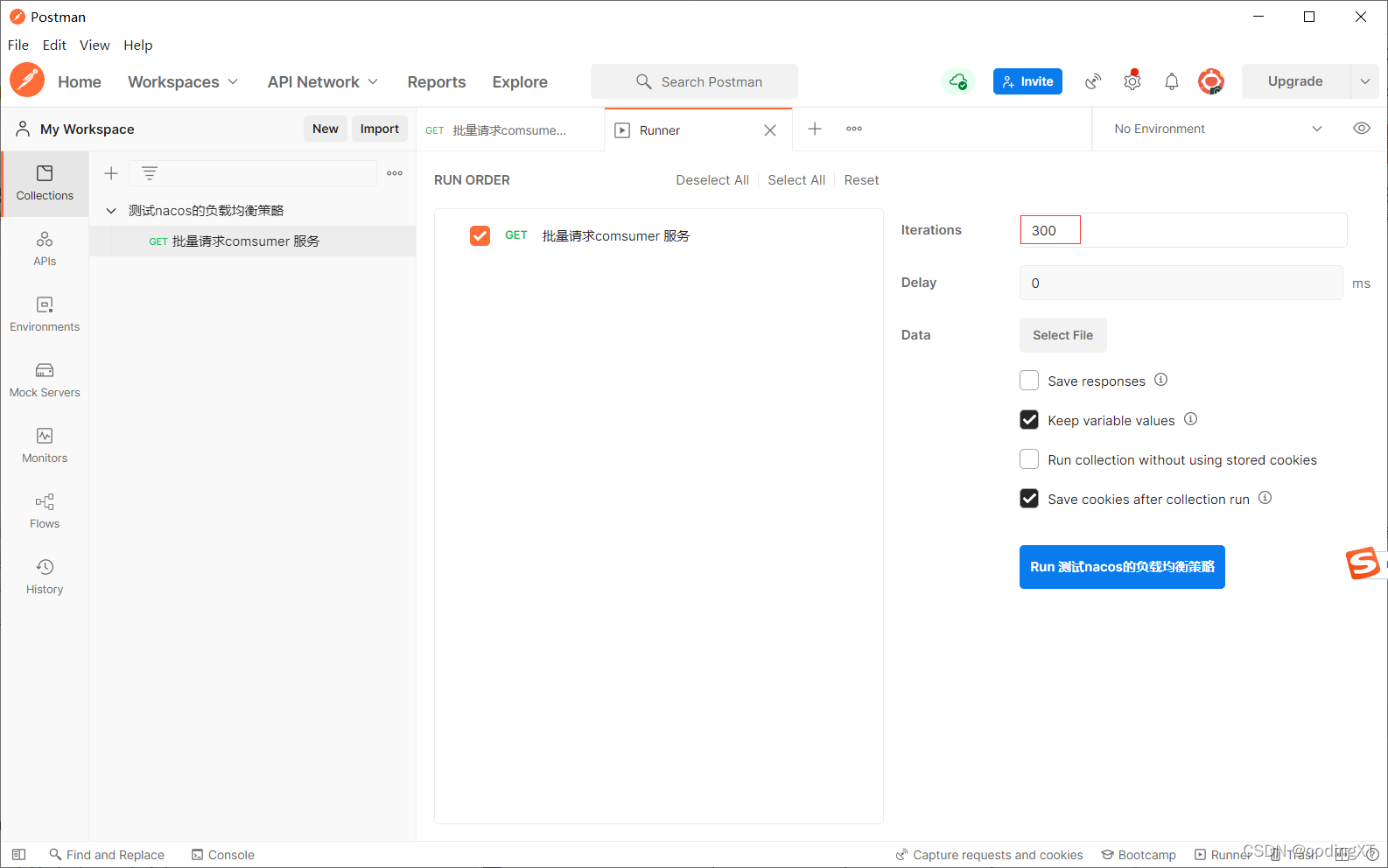Enable the Save responses checkbox

click(1029, 381)
